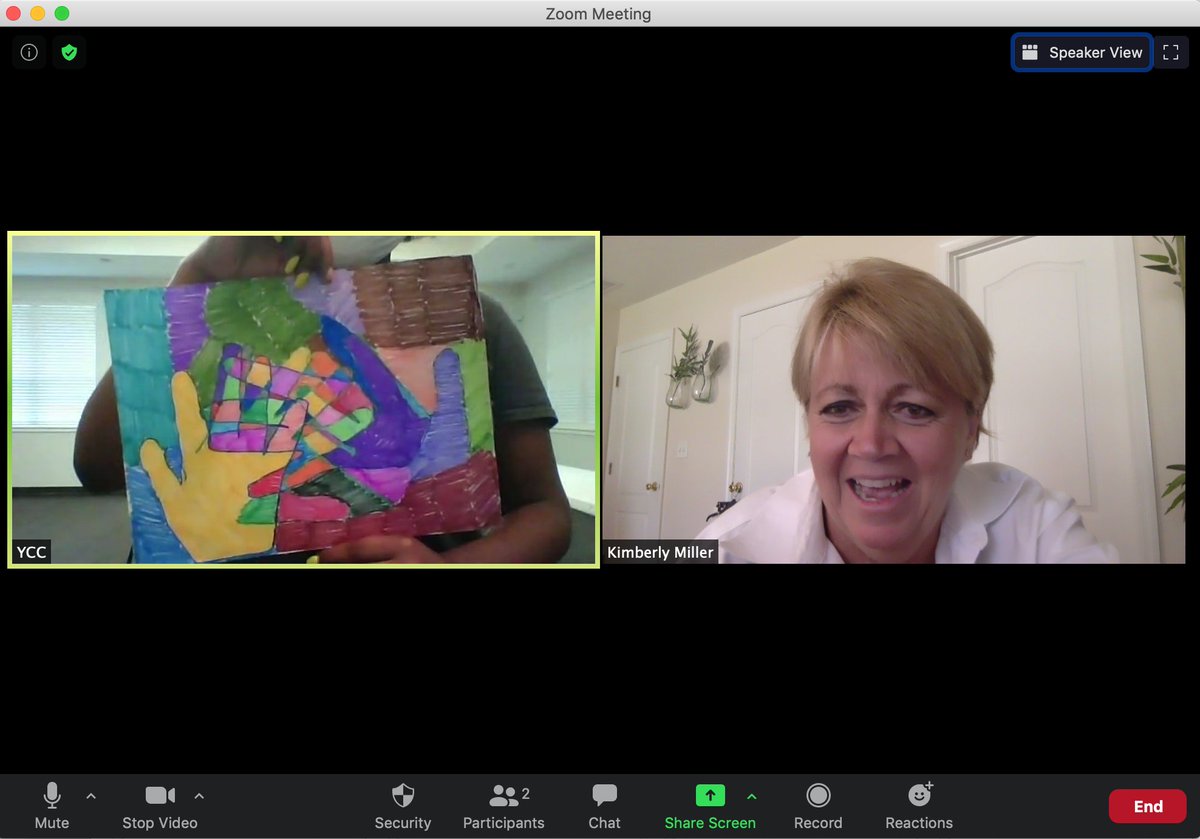
Task: Expand audio options next to Mute
Action: 91,796
